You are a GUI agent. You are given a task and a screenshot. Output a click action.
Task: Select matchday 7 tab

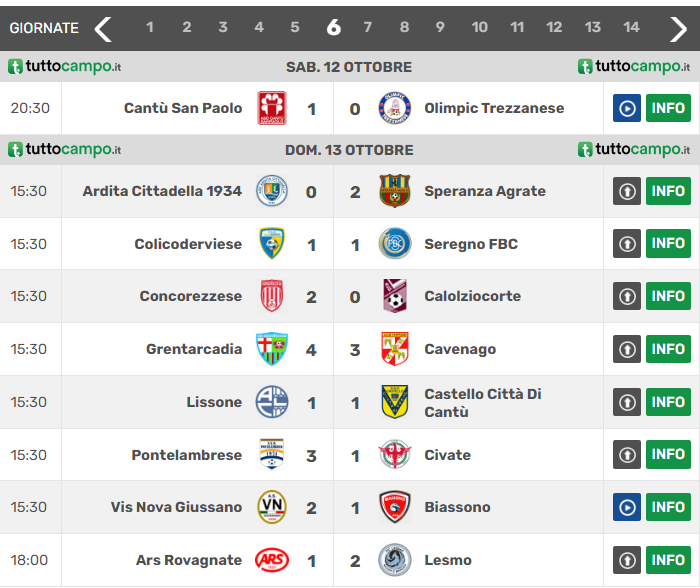pos(367,28)
